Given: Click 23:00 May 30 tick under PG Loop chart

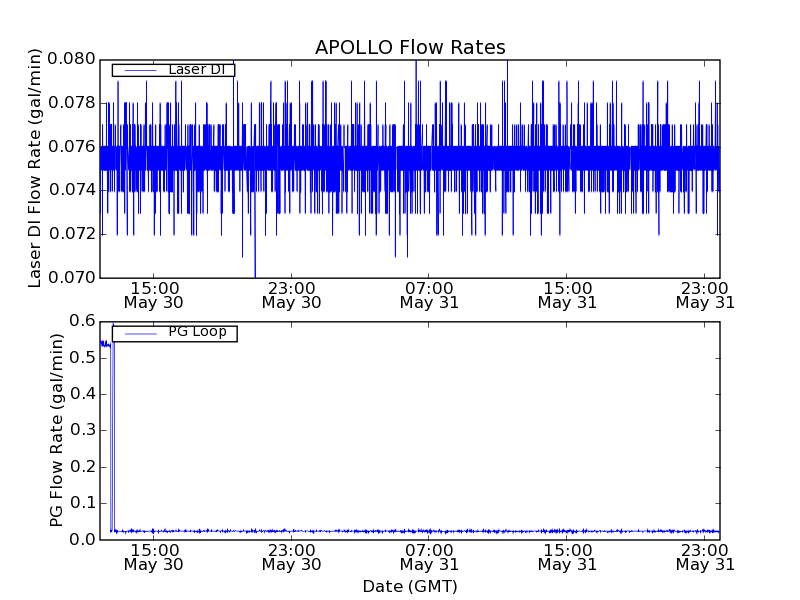Looking at the screenshot, I should [291, 557].
